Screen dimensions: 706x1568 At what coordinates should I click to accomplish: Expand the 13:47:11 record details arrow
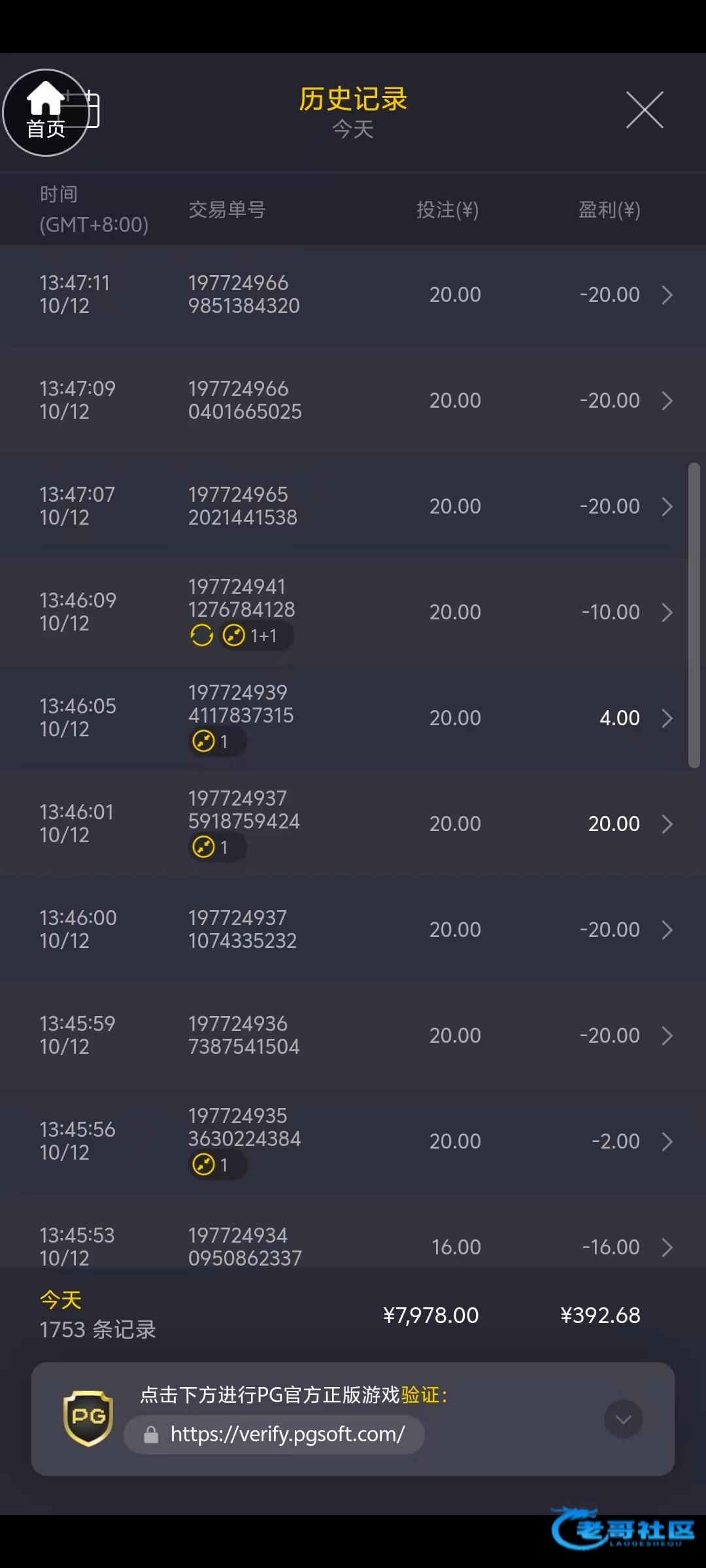[667, 295]
